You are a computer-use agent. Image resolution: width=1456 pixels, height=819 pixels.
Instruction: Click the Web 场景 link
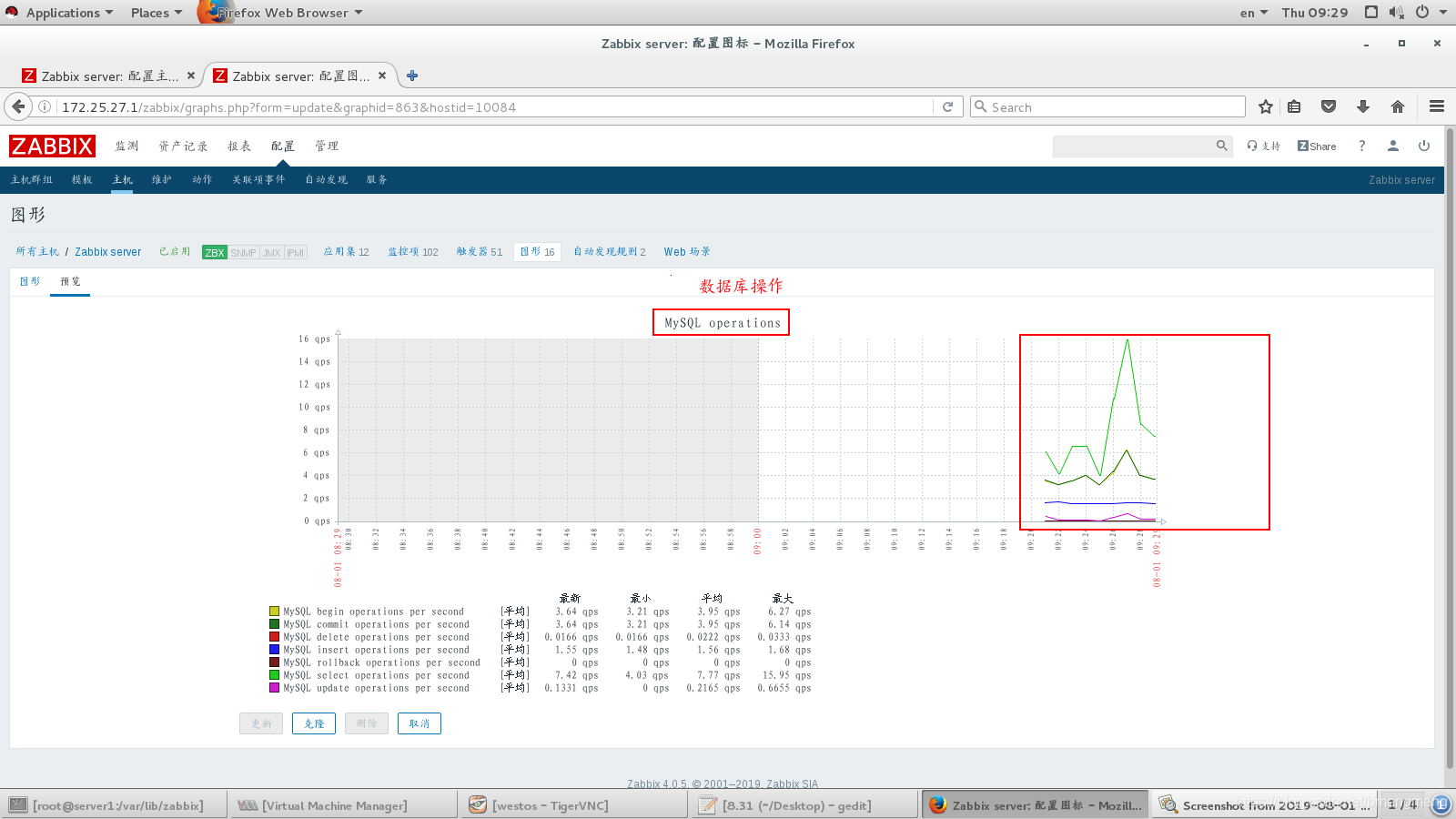(x=687, y=251)
